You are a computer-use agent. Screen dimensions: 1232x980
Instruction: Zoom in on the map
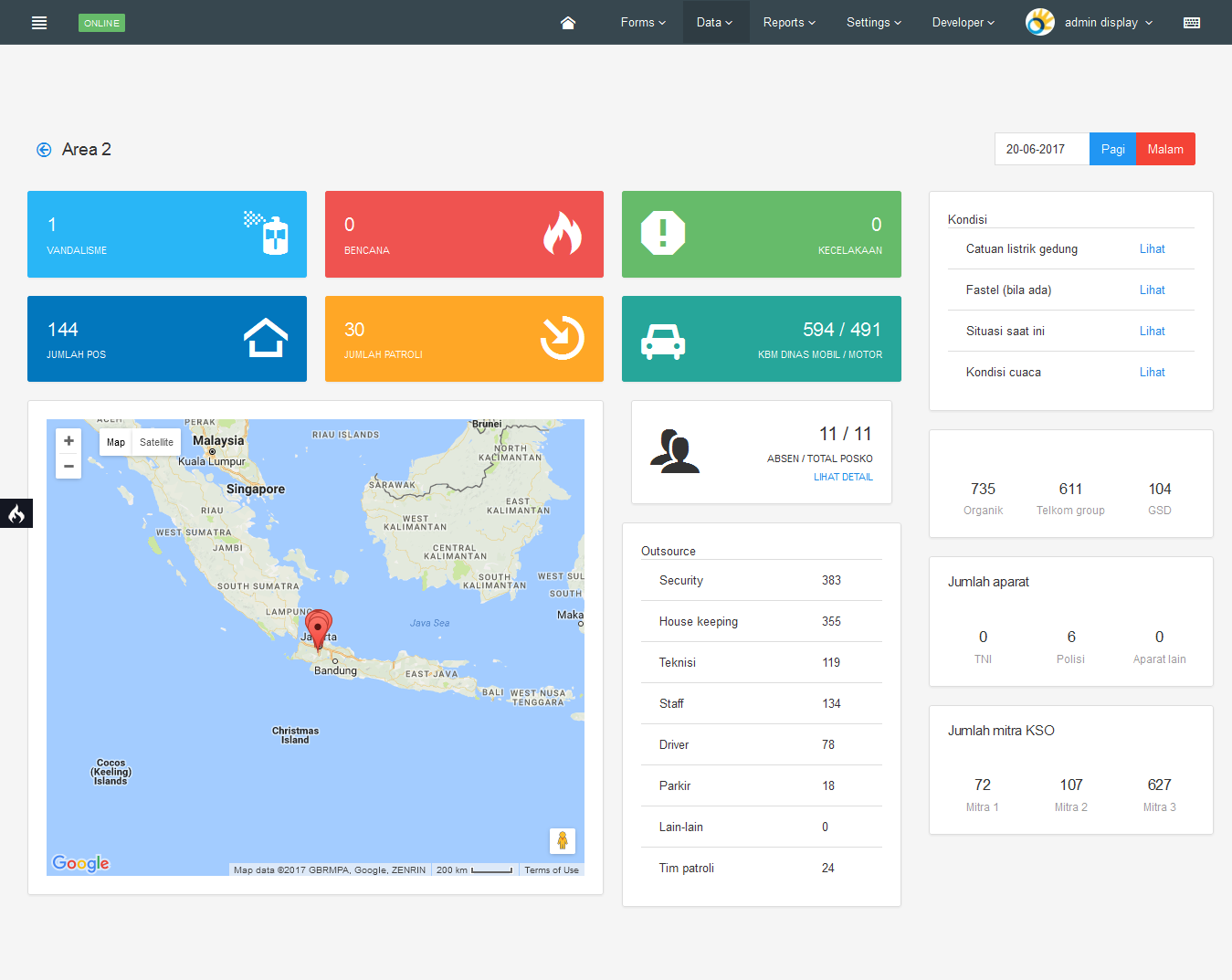pos(68,441)
